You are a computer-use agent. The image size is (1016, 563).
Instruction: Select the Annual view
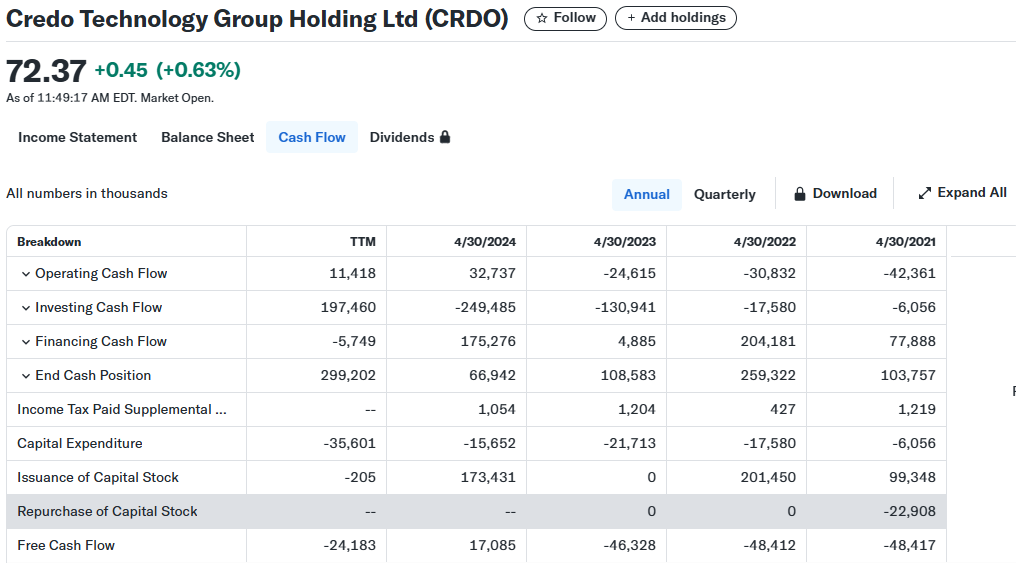click(647, 194)
